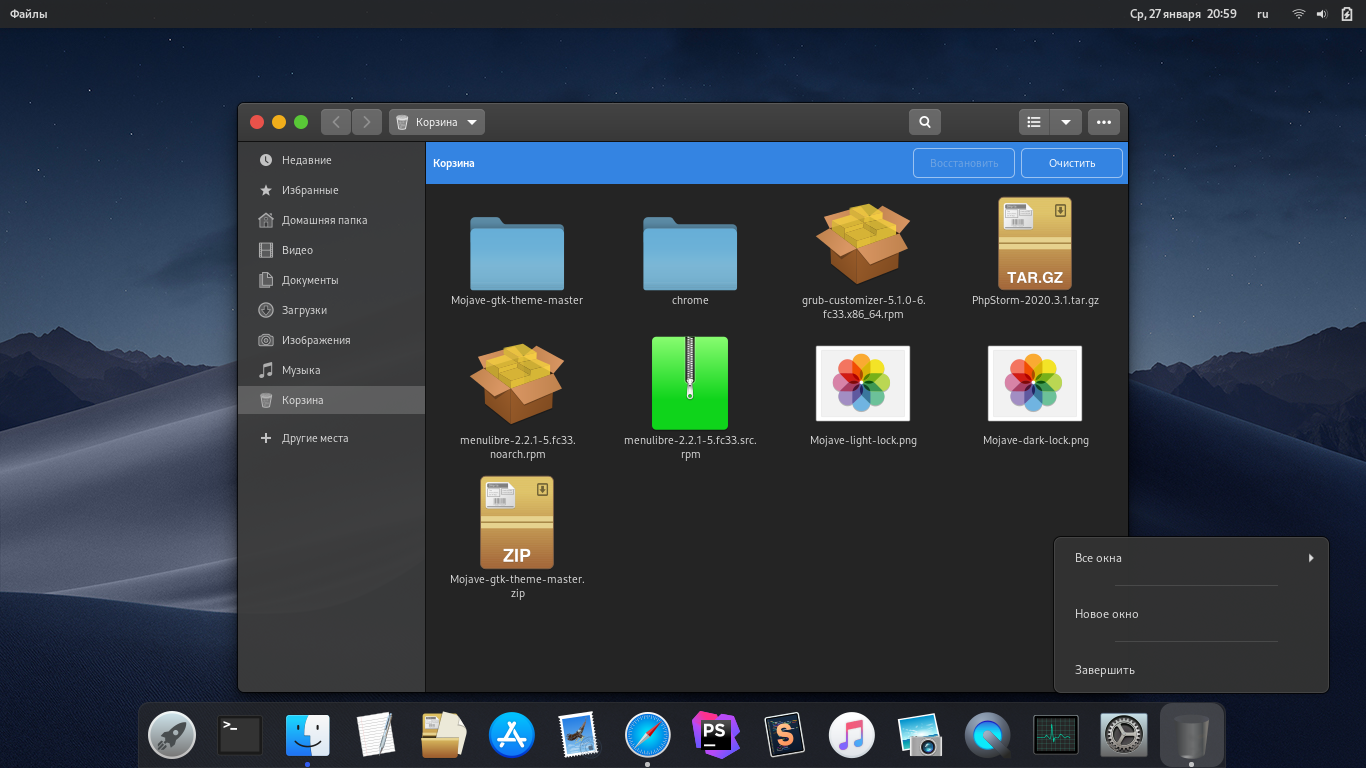Screen dimensions: 1366x768
Task: Switch to list view in Files toolbar
Action: click(1034, 122)
